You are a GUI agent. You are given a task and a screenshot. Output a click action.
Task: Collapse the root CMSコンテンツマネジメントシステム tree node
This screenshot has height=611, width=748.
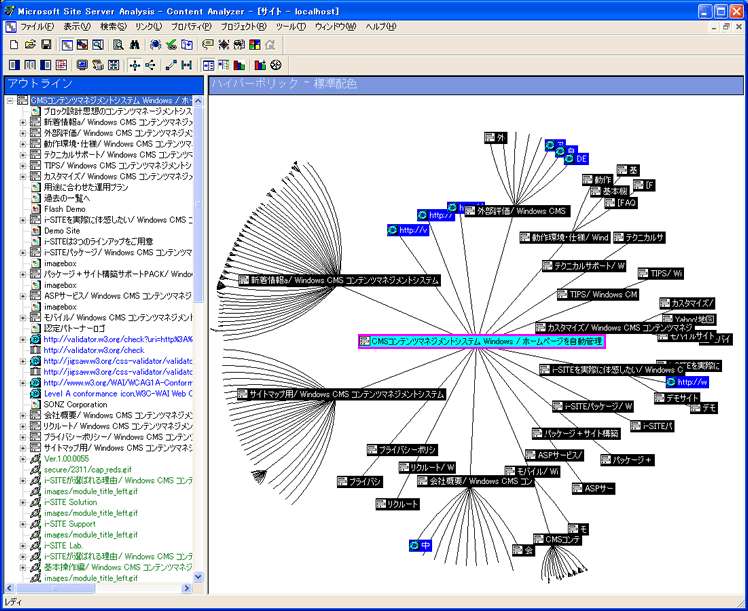10,101
